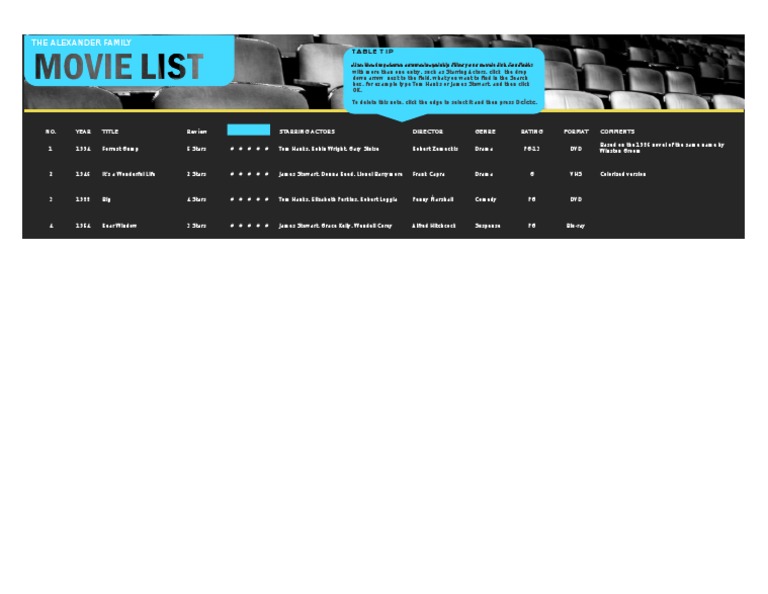The width and height of the screenshot is (768, 594).
Task: Click the STARRING ACTORS column header
Action: [307, 132]
